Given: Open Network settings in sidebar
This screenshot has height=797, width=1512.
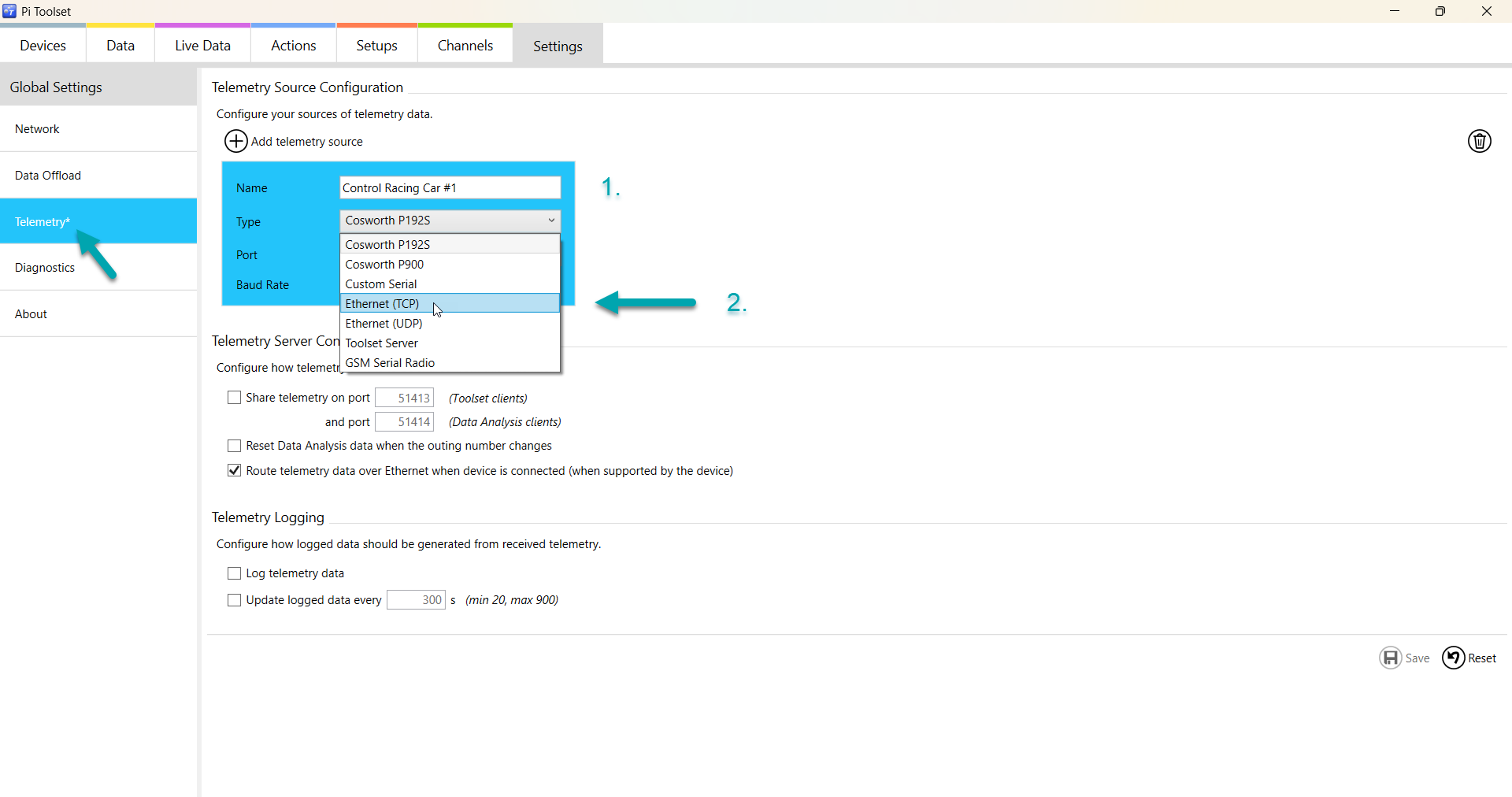Looking at the screenshot, I should pyautogui.click(x=98, y=129).
